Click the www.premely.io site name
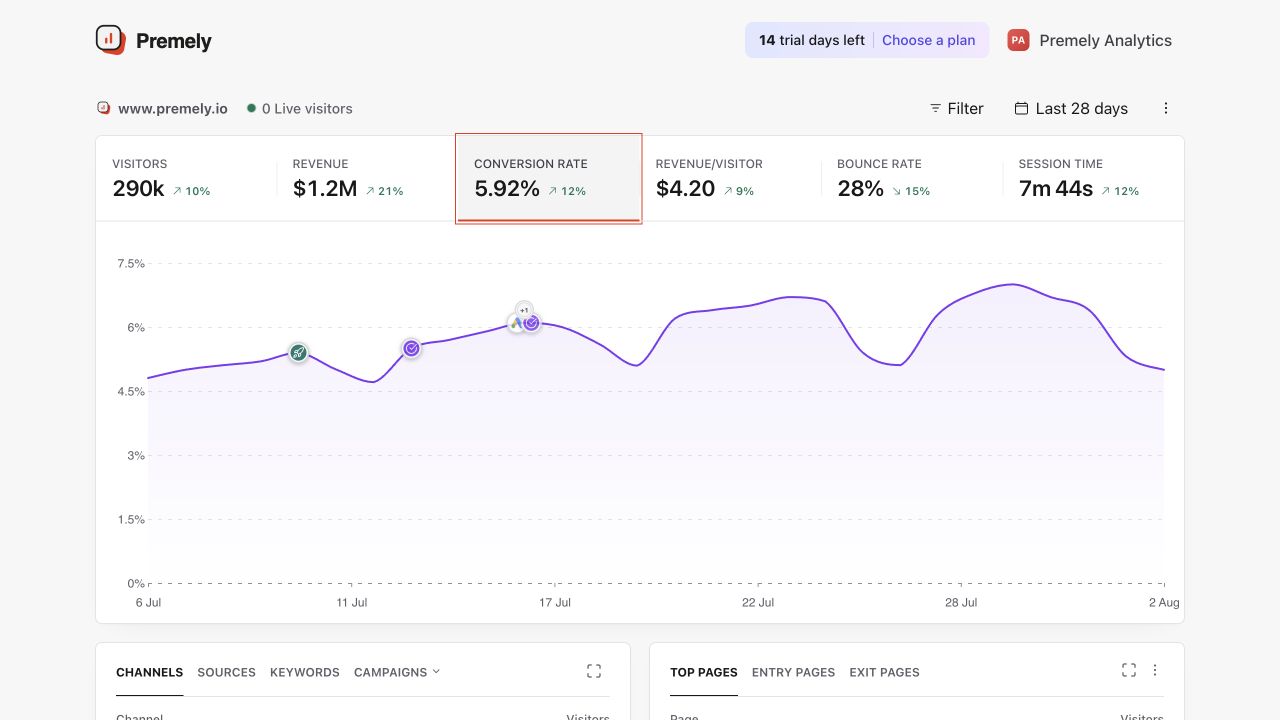This screenshot has width=1280, height=720. [x=173, y=108]
